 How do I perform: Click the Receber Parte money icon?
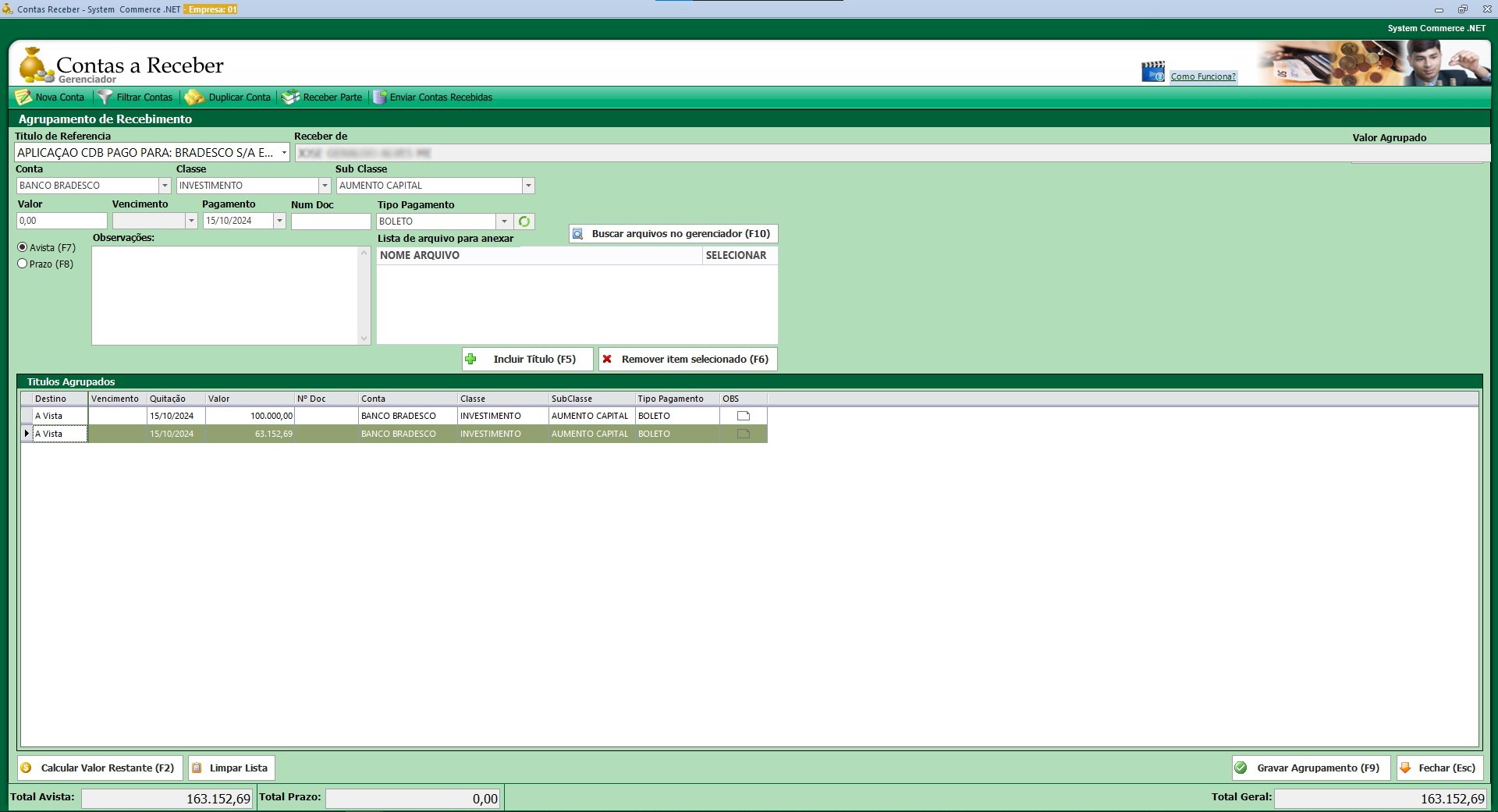click(290, 98)
